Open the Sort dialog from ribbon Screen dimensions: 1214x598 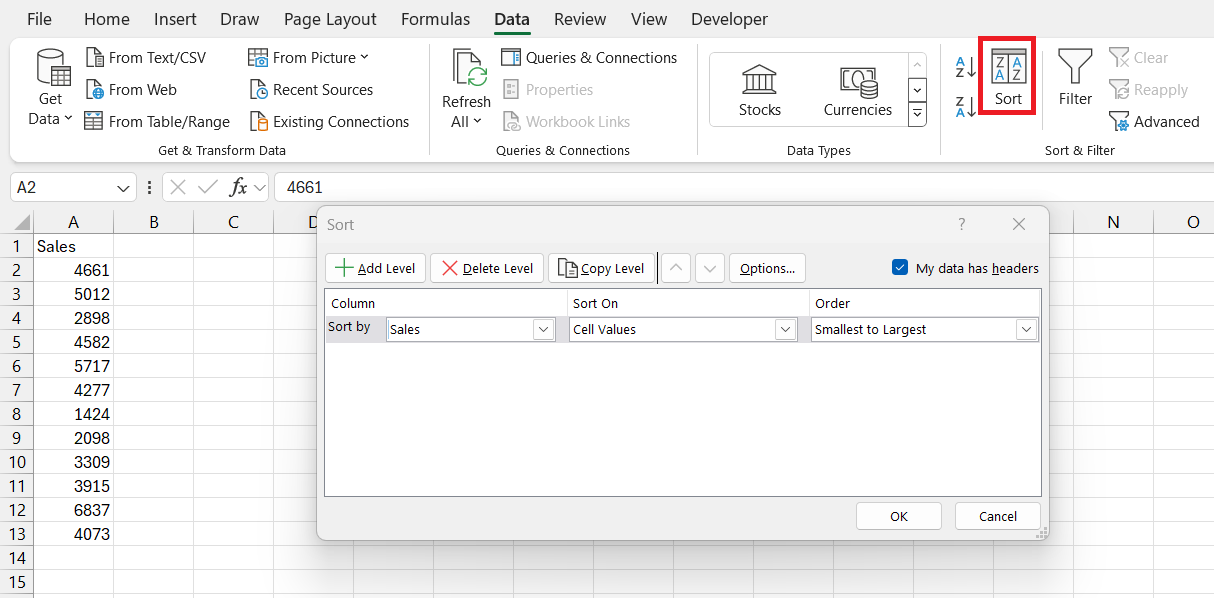click(x=1008, y=78)
